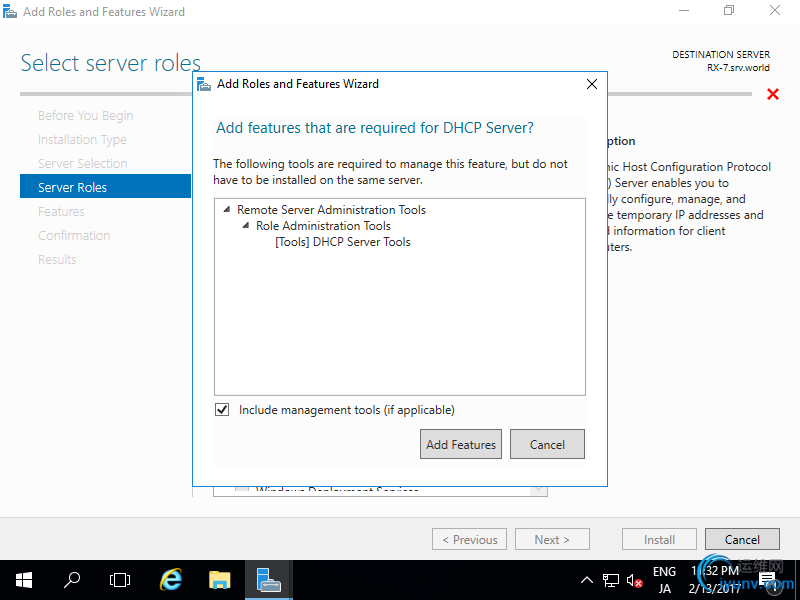The image size is (800, 600).
Task: Click the Previous button
Action: (x=469, y=539)
